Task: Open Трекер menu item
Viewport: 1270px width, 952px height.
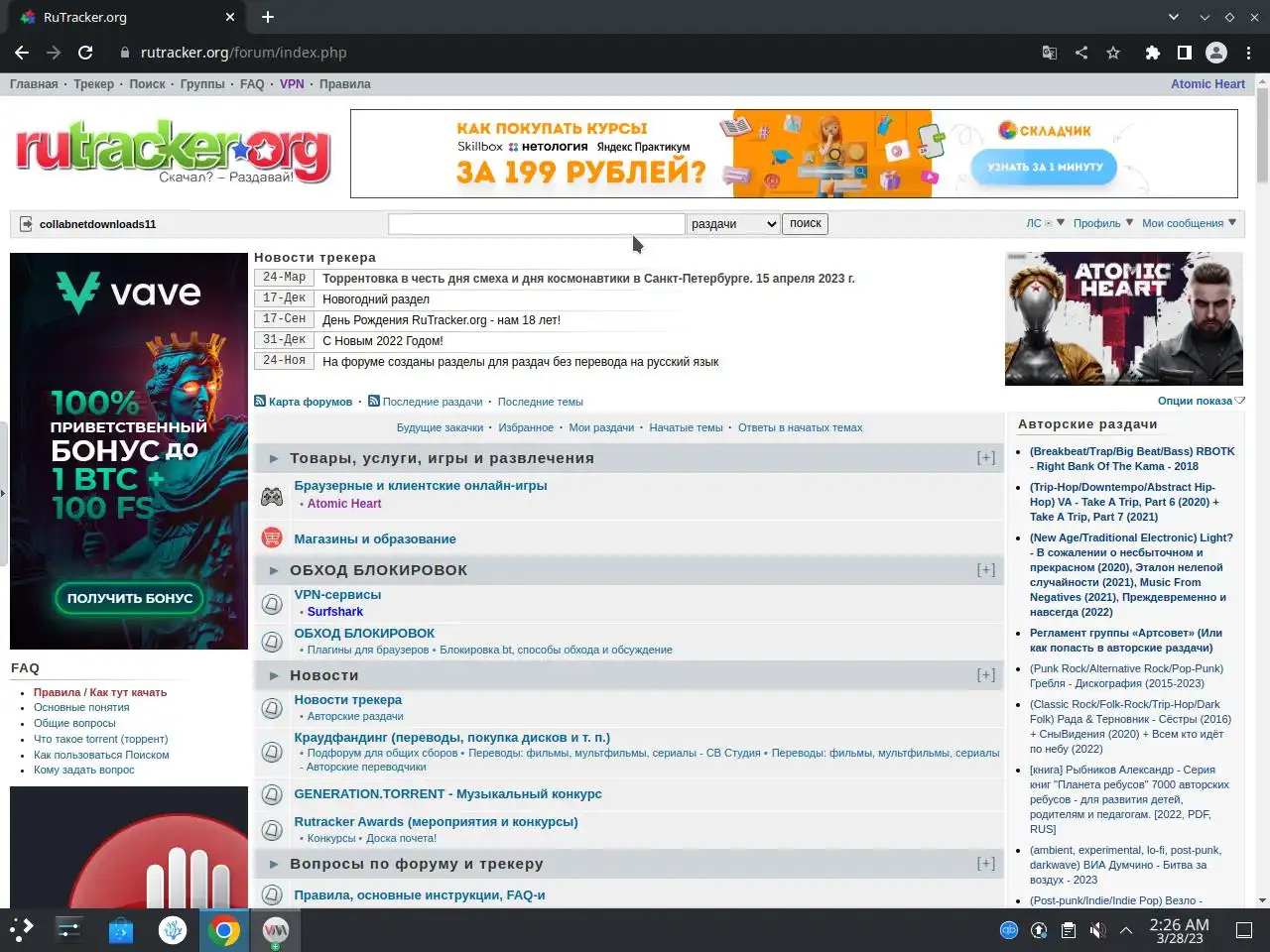Action: pos(94,84)
